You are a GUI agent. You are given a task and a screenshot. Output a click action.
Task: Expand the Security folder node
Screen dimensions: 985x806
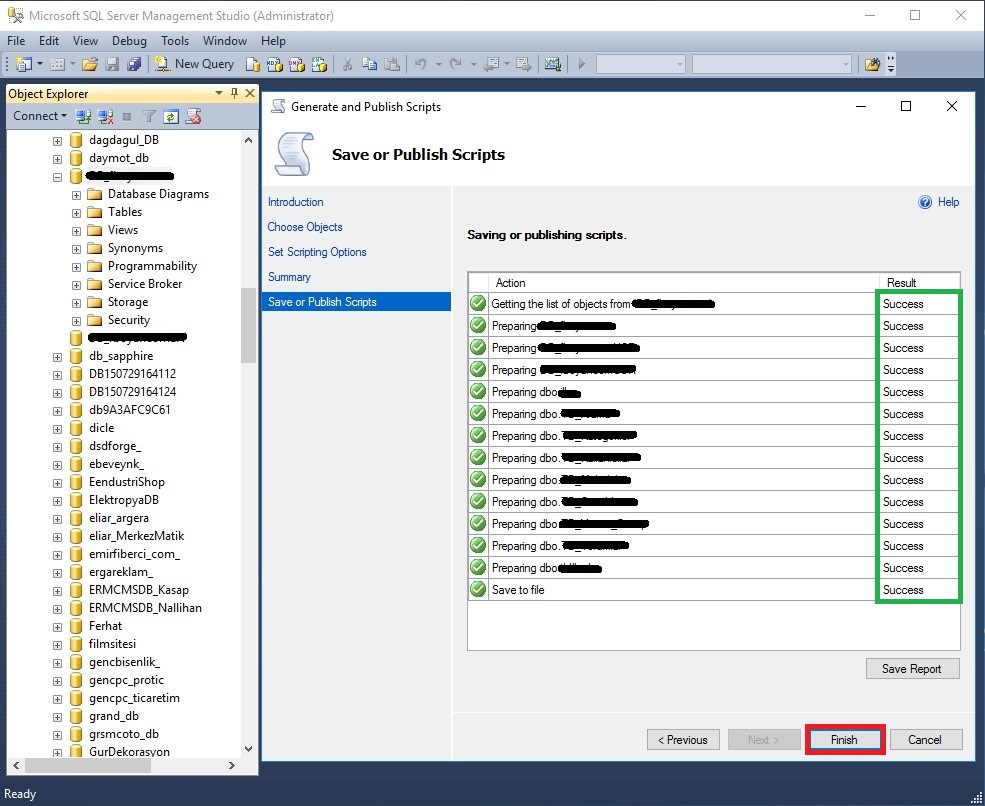click(x=76, y=321)
